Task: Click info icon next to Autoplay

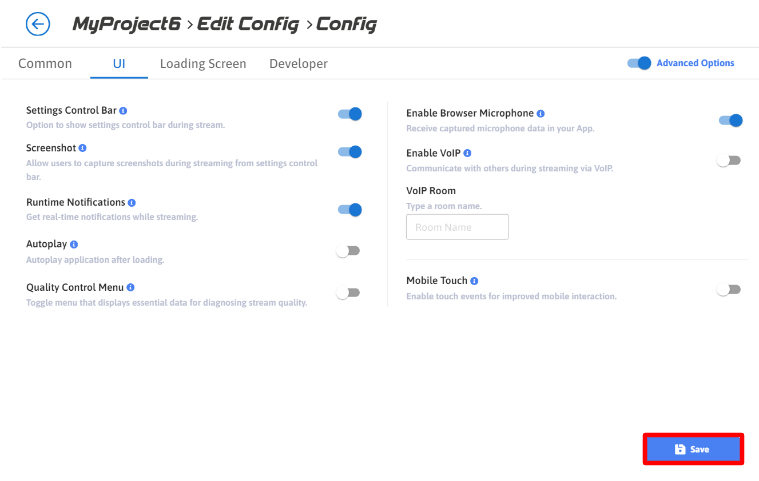Action: pyautogui.click(x=74, y=244)
